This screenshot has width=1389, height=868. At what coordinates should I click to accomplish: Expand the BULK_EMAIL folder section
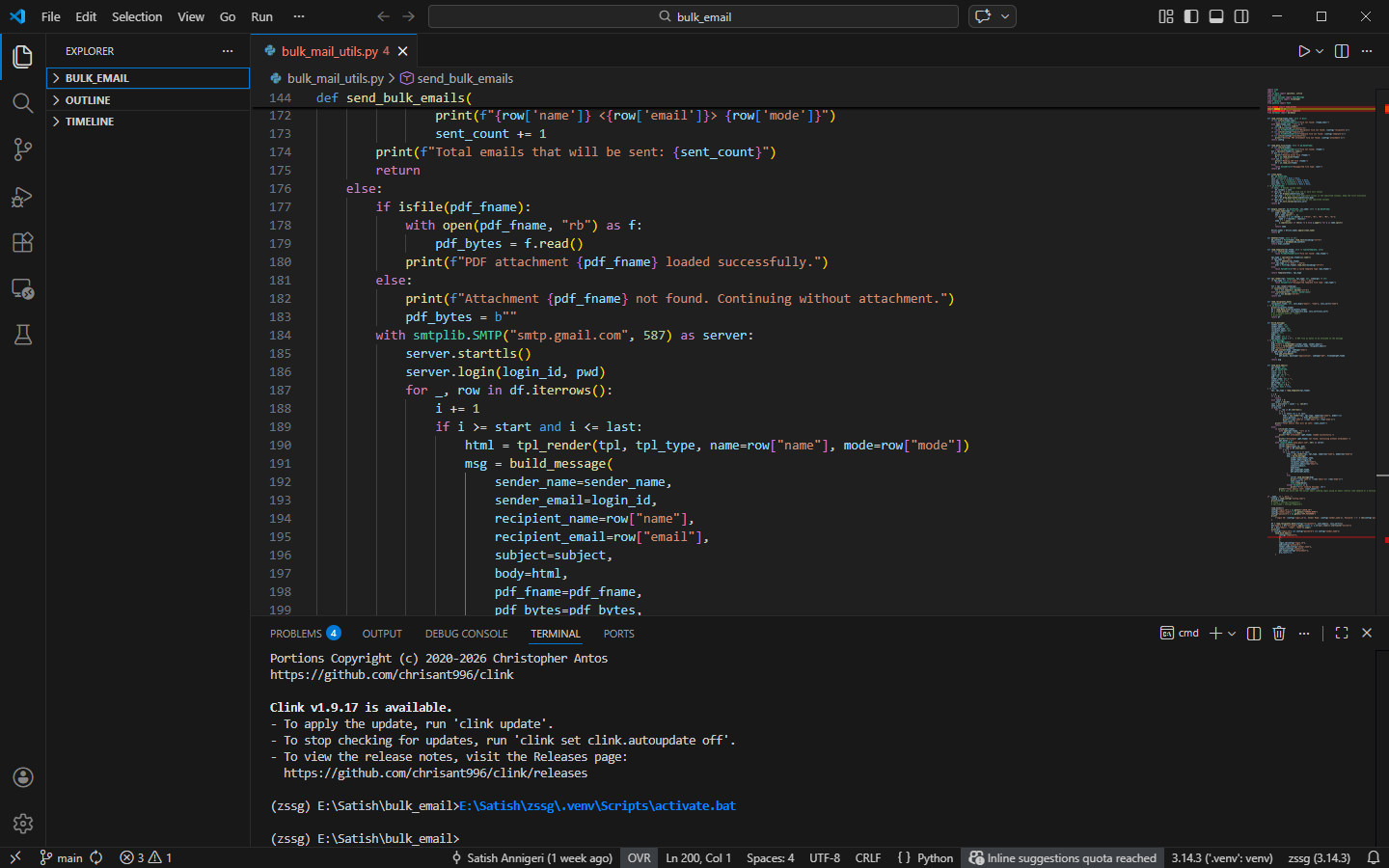click(x=148, y=78)
